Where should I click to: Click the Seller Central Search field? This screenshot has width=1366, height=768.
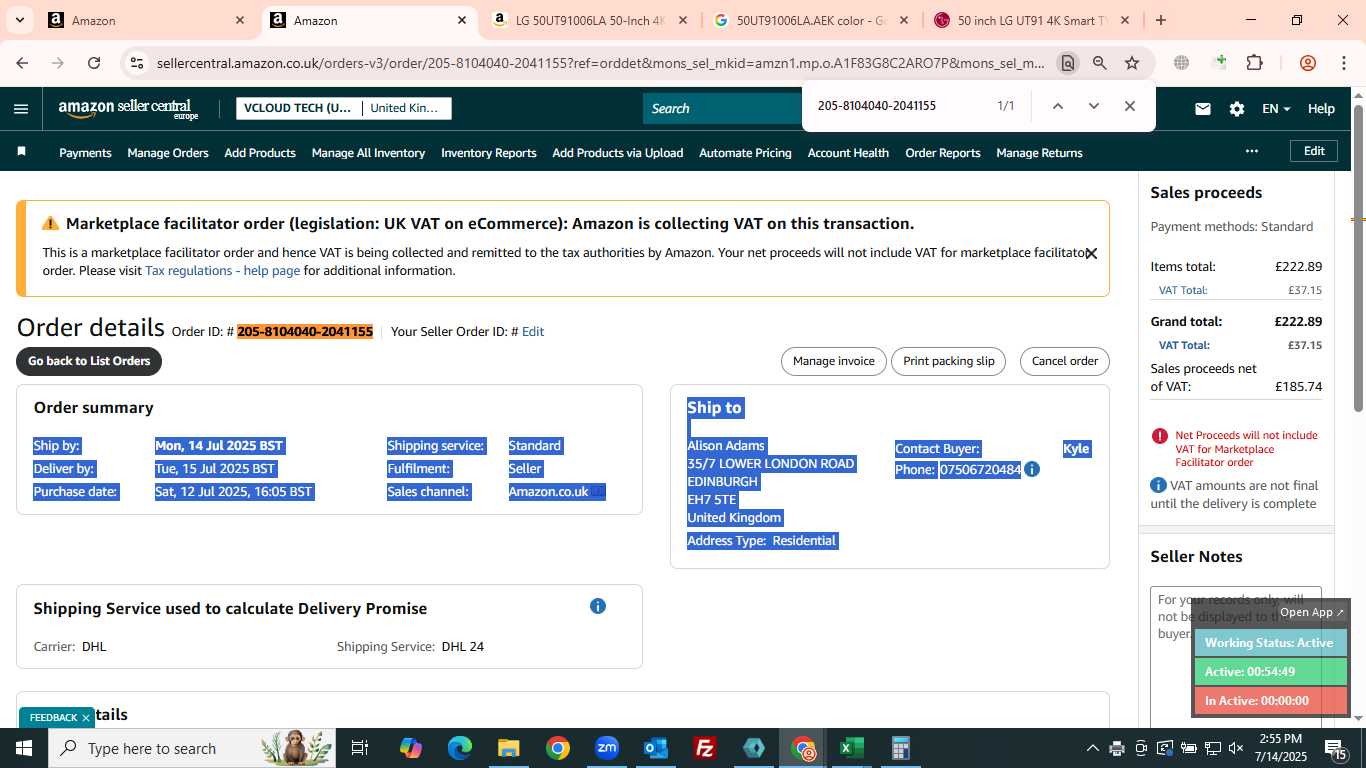722,109
